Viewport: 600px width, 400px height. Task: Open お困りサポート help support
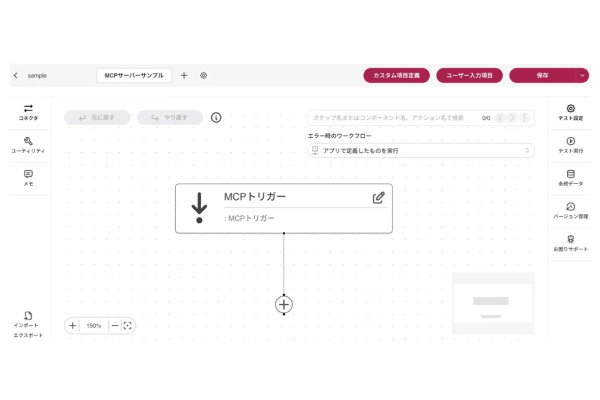(x=570, y=243)
